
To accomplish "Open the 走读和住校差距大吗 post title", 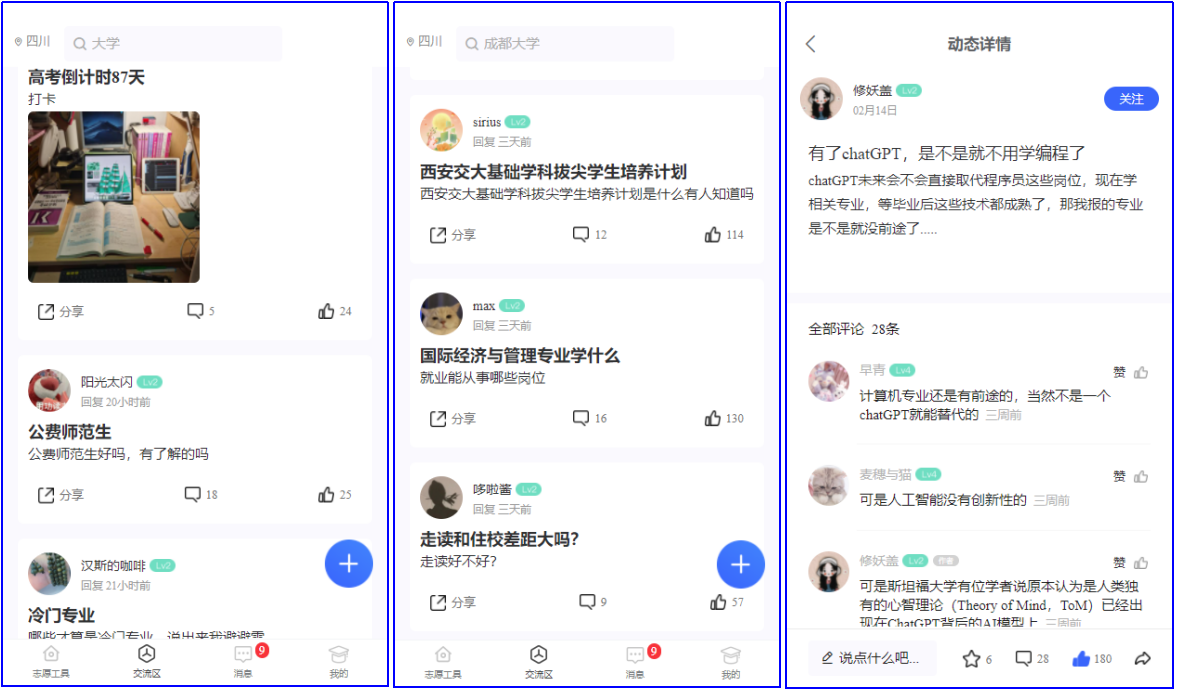I will 499,539.
